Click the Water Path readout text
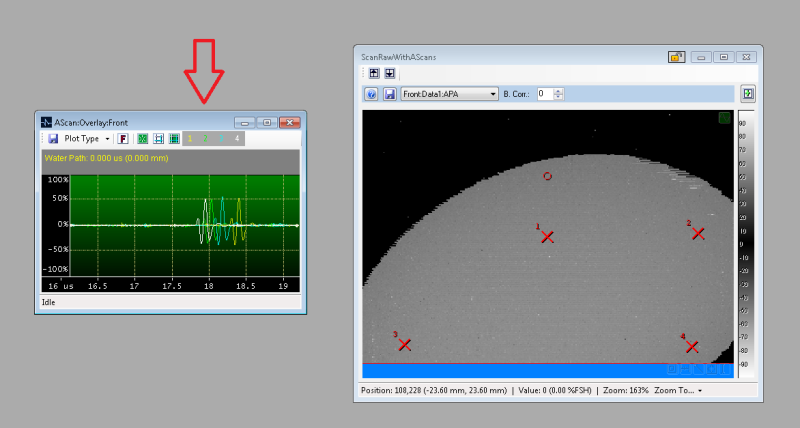 tap(107, 158)
